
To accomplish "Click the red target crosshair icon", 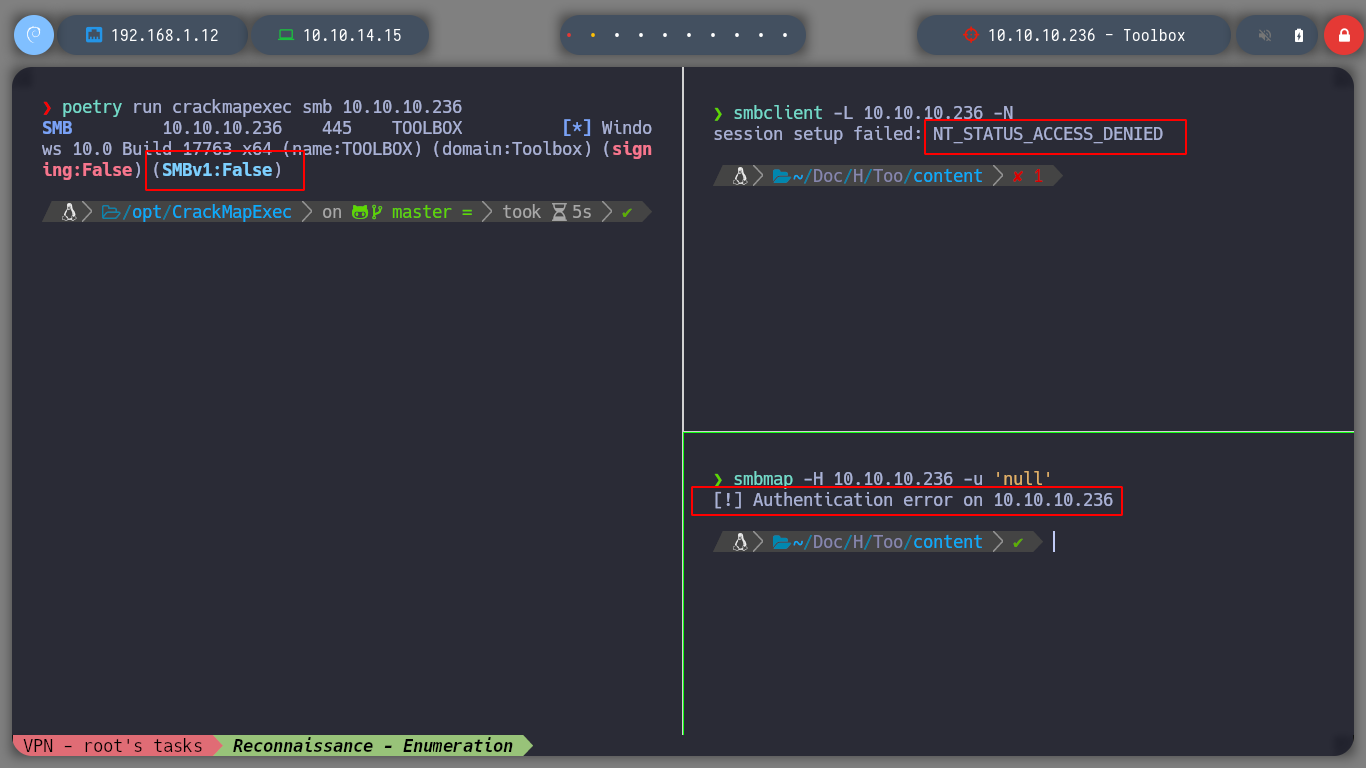I will pos(970,35).
